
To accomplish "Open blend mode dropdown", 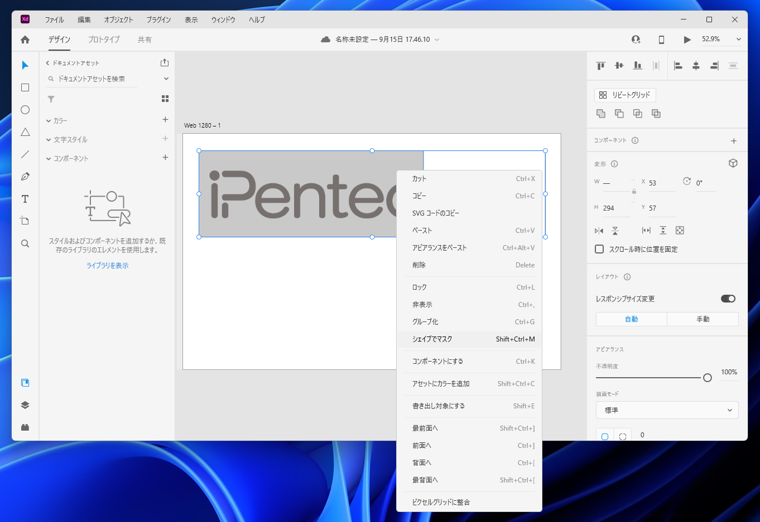I will 667,410.
